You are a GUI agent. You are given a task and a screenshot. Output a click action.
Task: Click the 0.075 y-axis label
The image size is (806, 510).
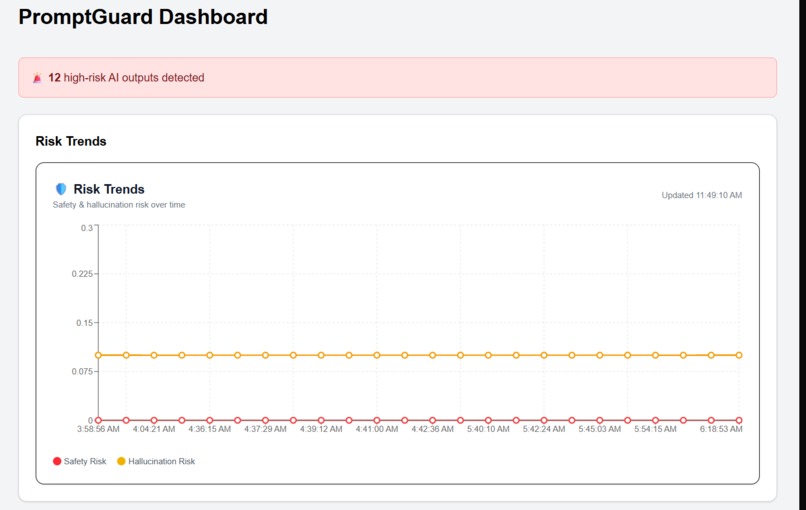82,372
